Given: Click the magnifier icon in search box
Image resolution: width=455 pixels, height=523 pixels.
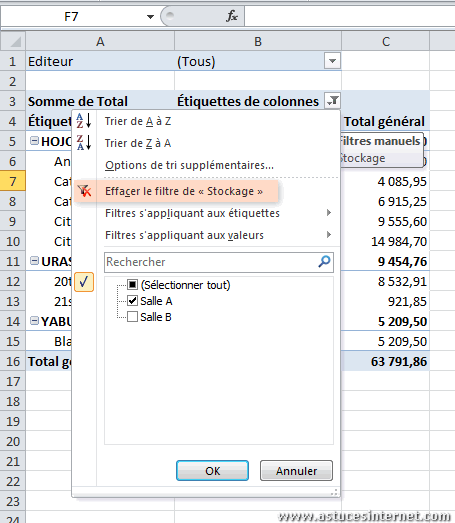Looking at the screenshot, I should click(x=324, y=262).
